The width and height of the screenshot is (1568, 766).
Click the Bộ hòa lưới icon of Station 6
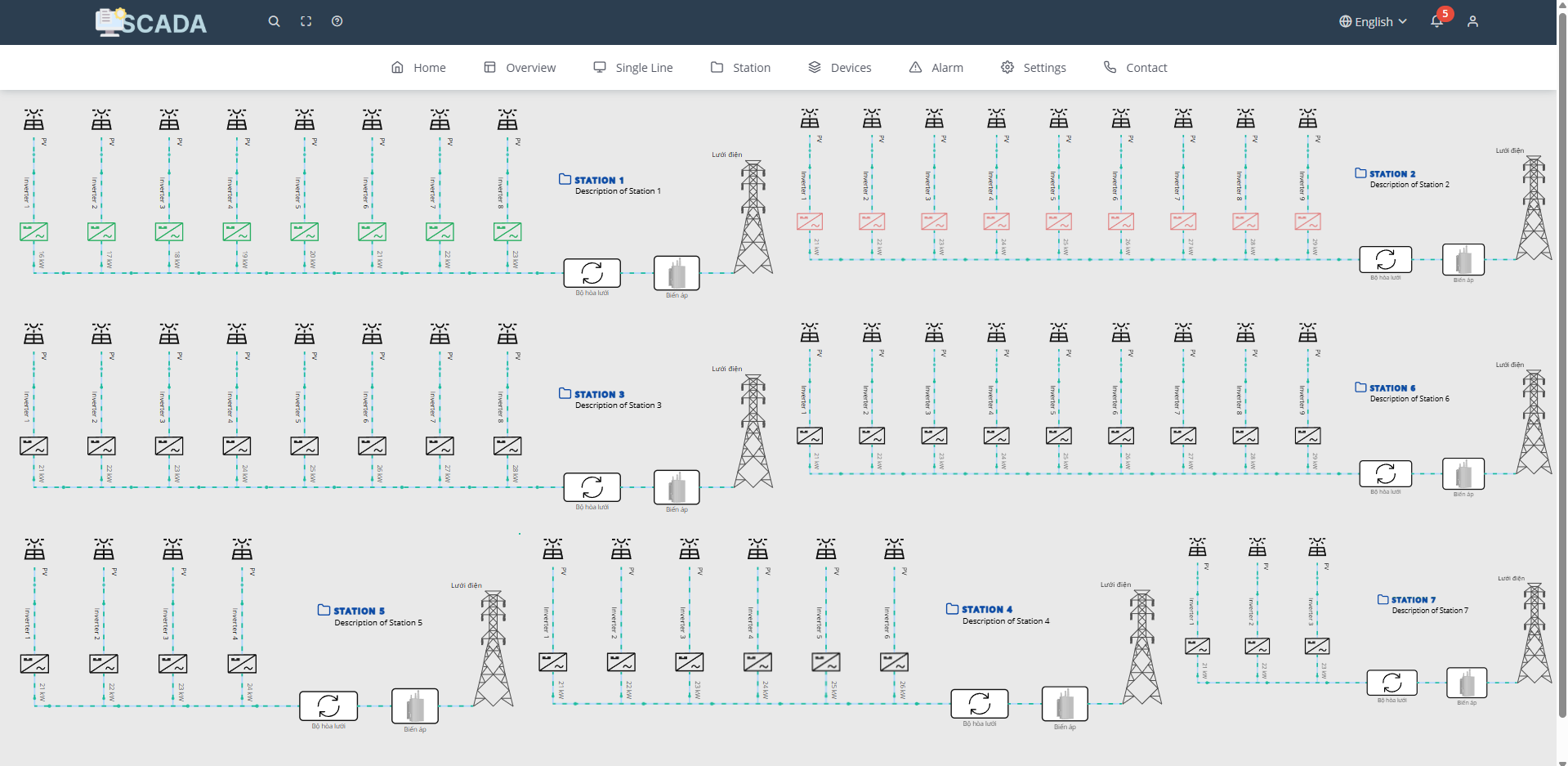[x=1385, y=474]
